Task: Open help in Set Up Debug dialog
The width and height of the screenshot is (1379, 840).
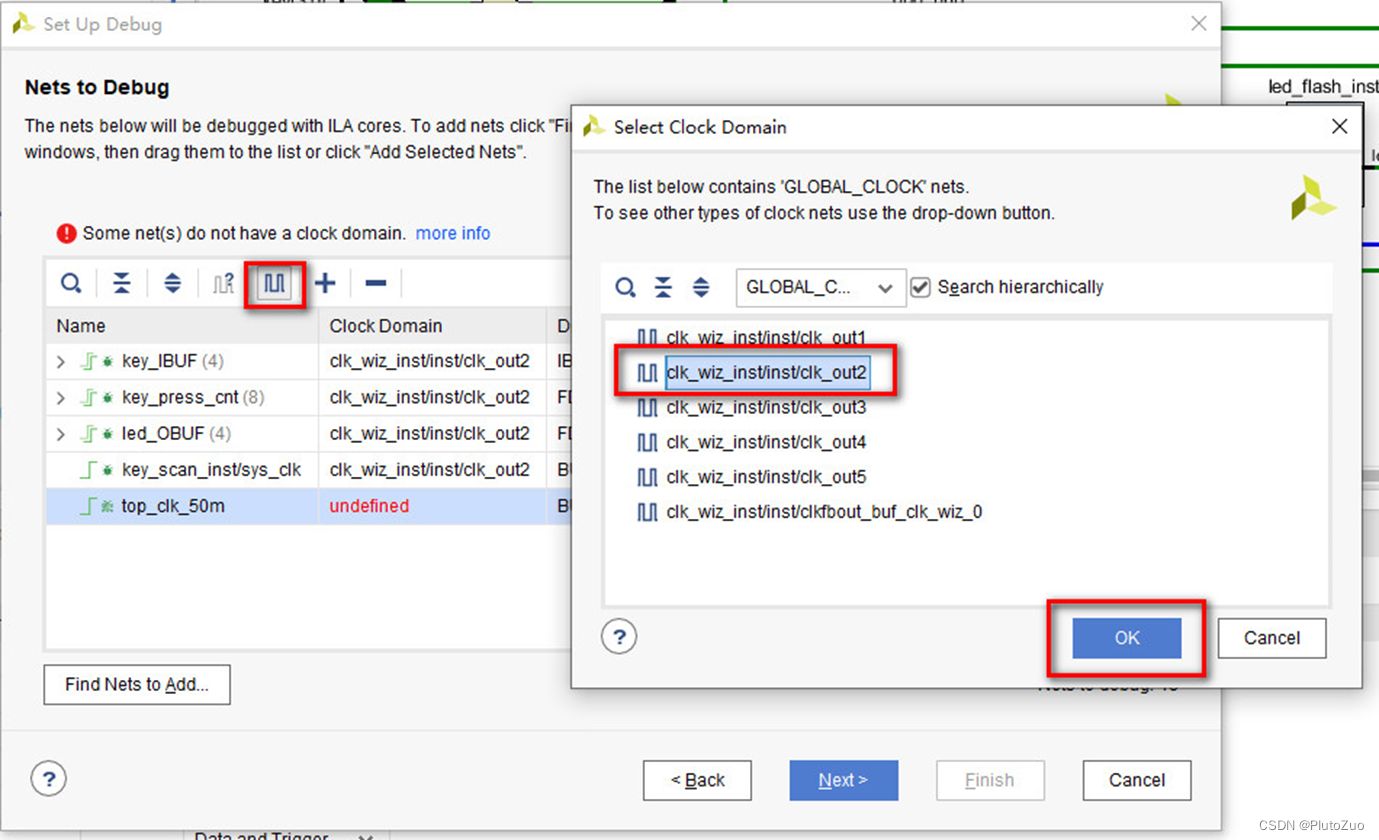Action: (x=48, y=778)
